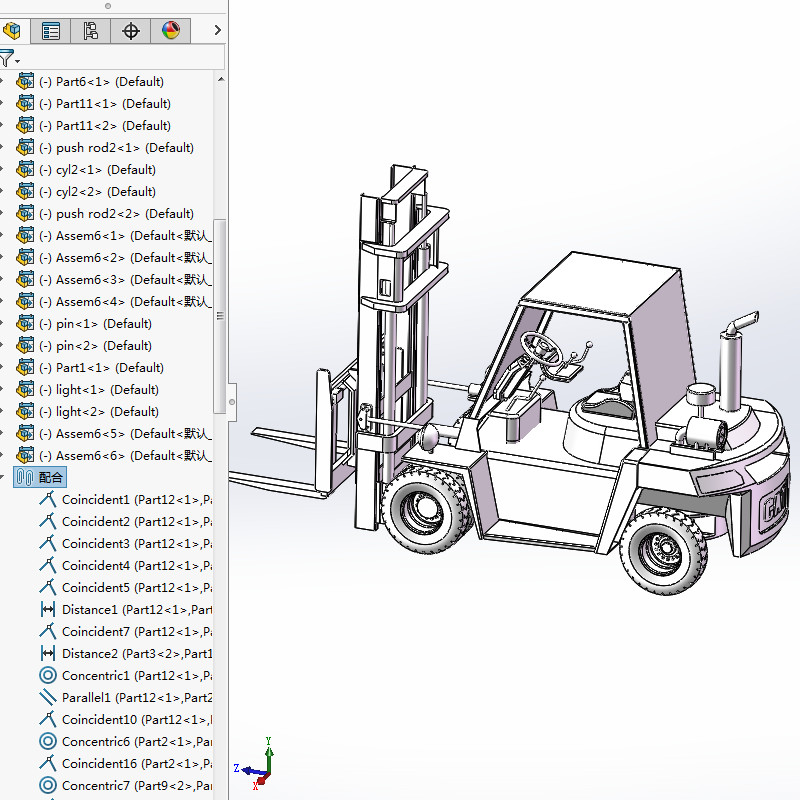
Task: Select Part11<2> component icon in tree
Action: click(x=25, y=125)
